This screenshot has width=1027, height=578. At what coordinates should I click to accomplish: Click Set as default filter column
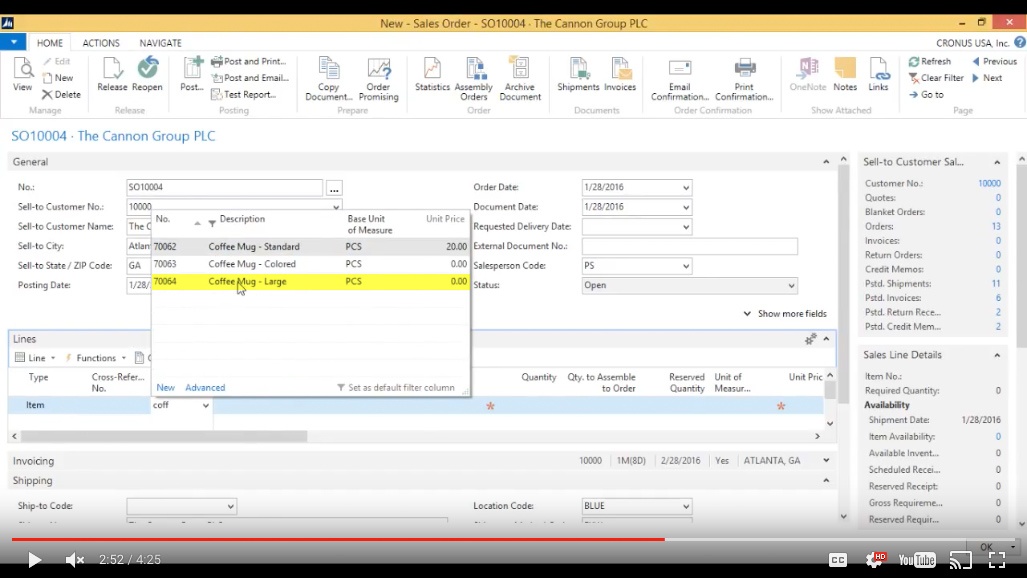396,387
